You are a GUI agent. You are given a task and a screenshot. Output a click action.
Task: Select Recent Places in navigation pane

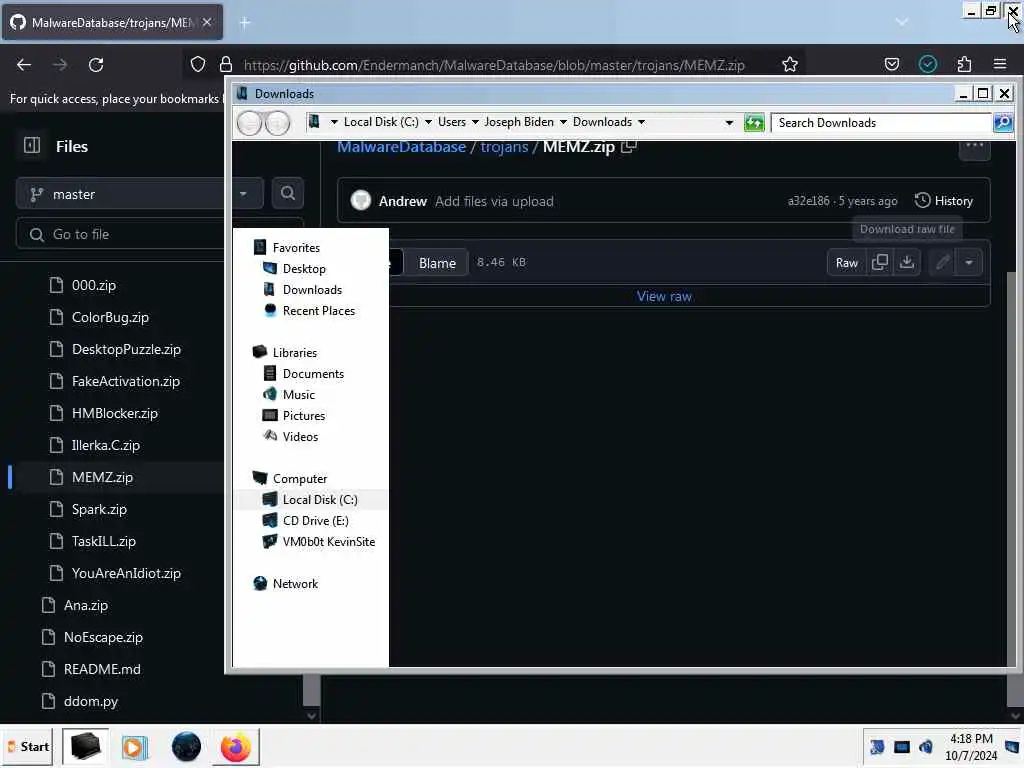point(319,310)
